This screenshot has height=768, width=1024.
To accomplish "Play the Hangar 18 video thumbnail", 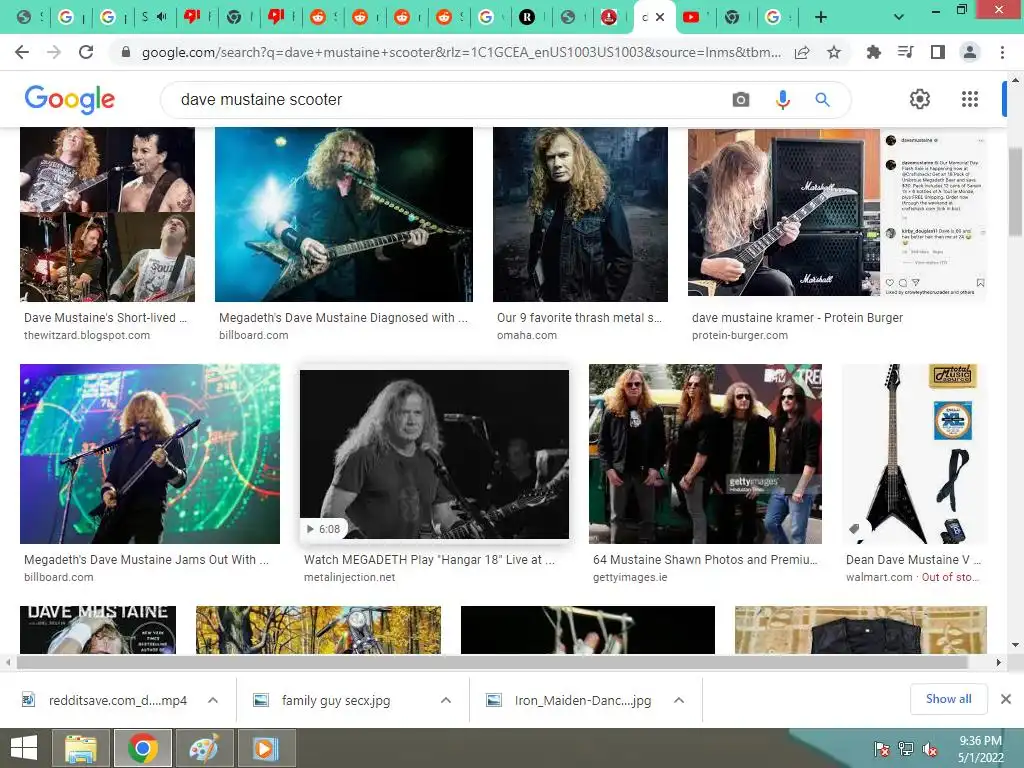I will click(x=434, y=454).
